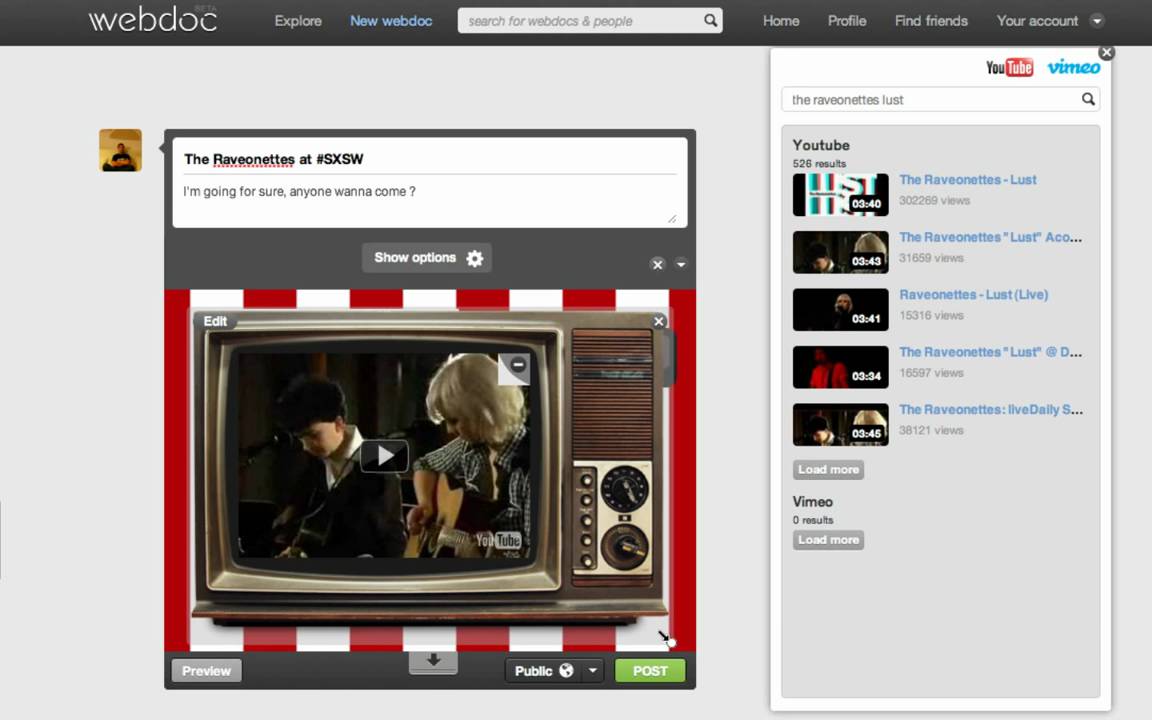Click the 'Youtube' section heading
Viewport: 1152px width, 720px height.
821,145
